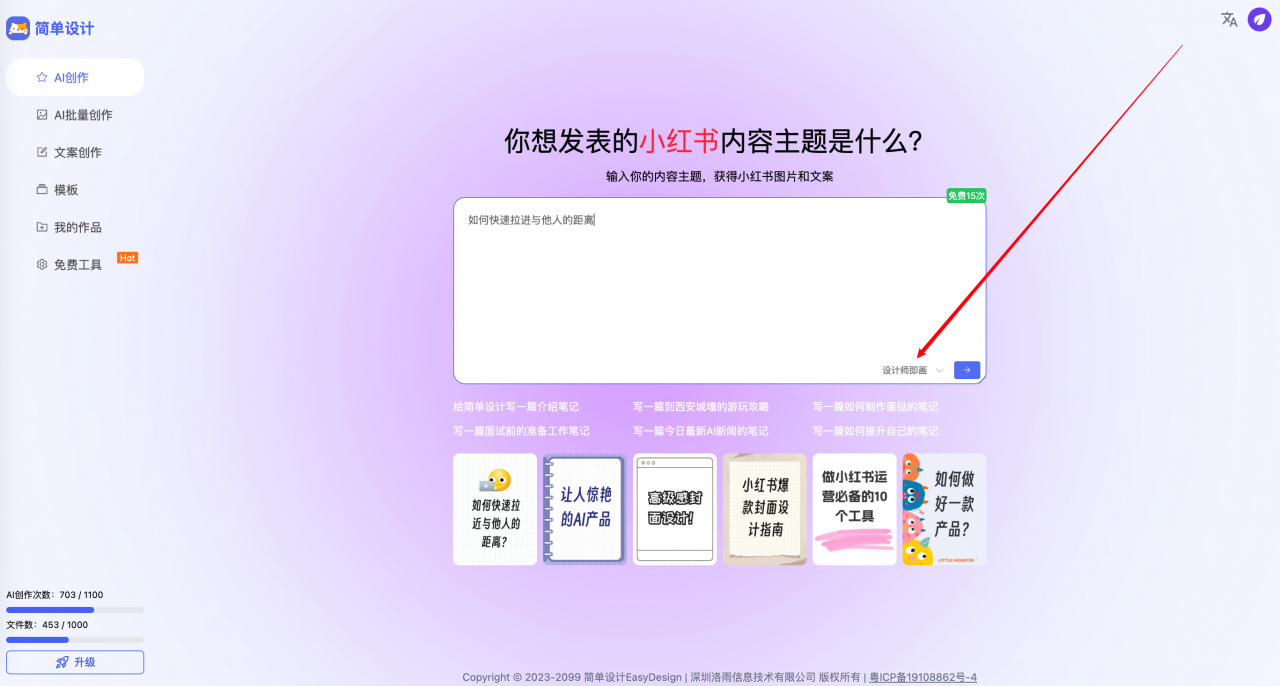The height and width of the screenshot is (686, 1280).
Task: Click the edit icon beside 文案创作
Action: click(42, 152)
